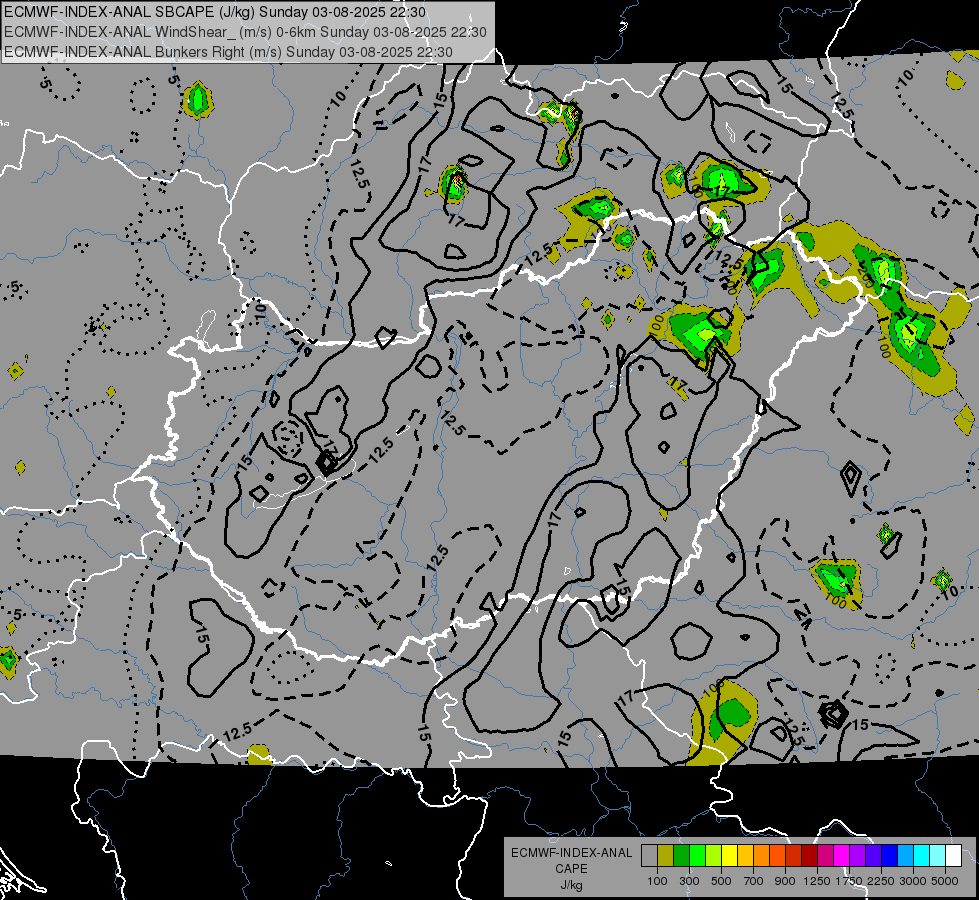Click the legend value 3000

(913, 881)
